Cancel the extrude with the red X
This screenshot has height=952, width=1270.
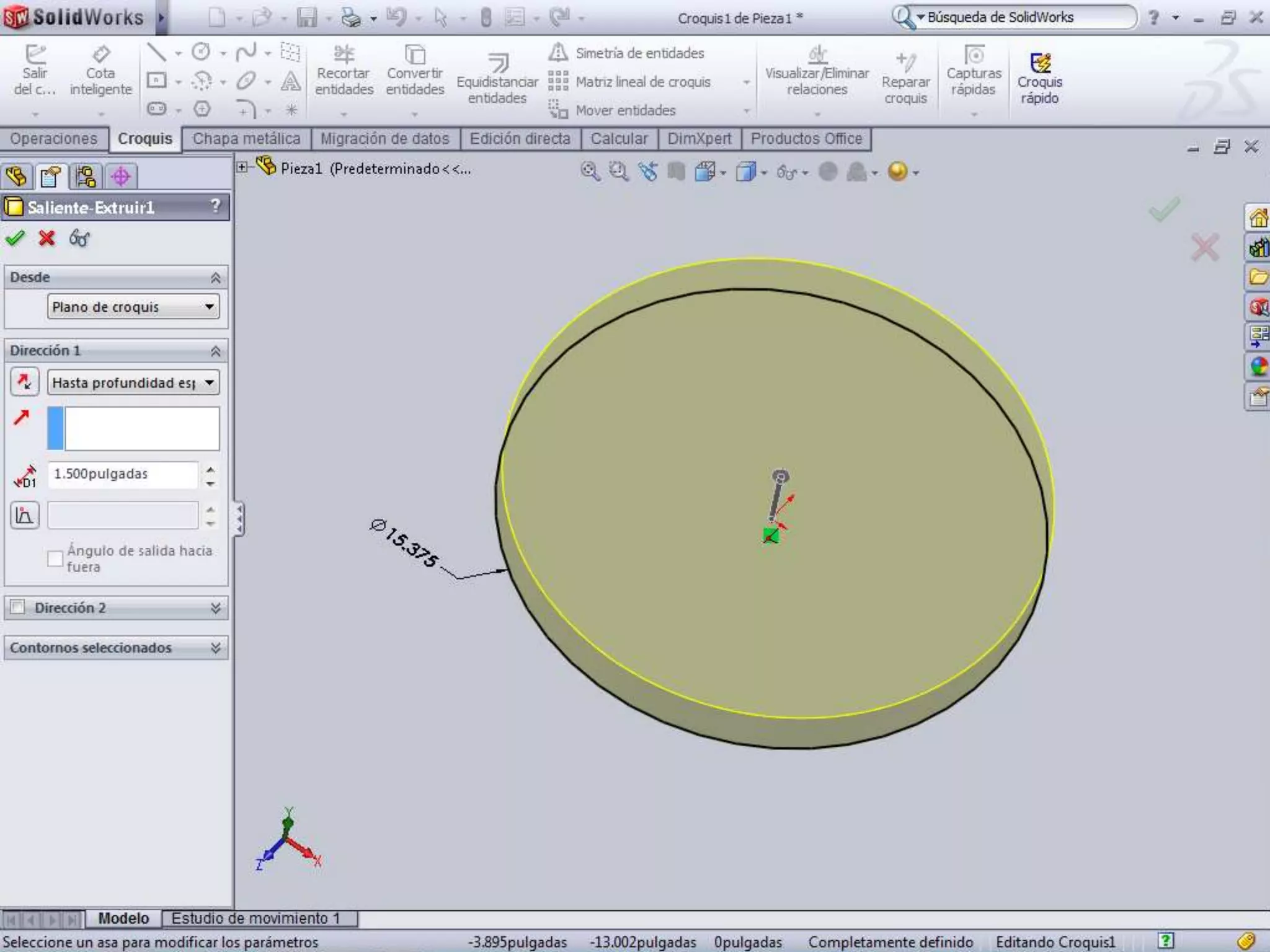[47, 238]
